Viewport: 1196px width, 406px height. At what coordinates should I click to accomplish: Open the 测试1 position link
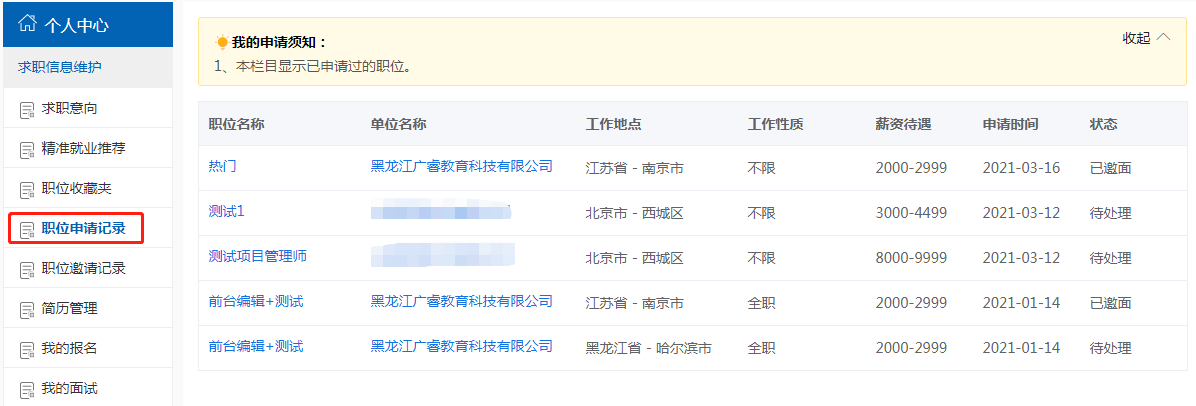[227, 212]
